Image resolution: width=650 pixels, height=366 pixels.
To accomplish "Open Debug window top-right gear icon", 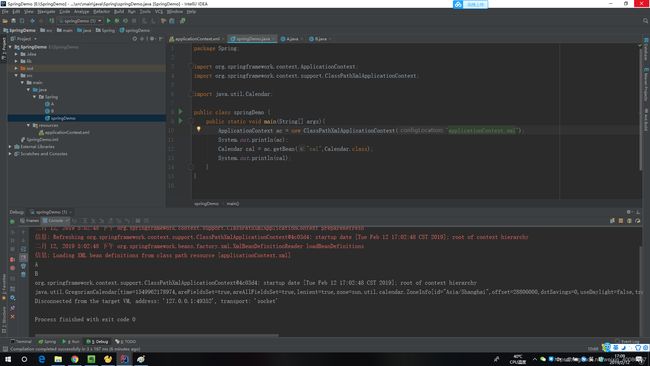I will (x=628, y=212).
